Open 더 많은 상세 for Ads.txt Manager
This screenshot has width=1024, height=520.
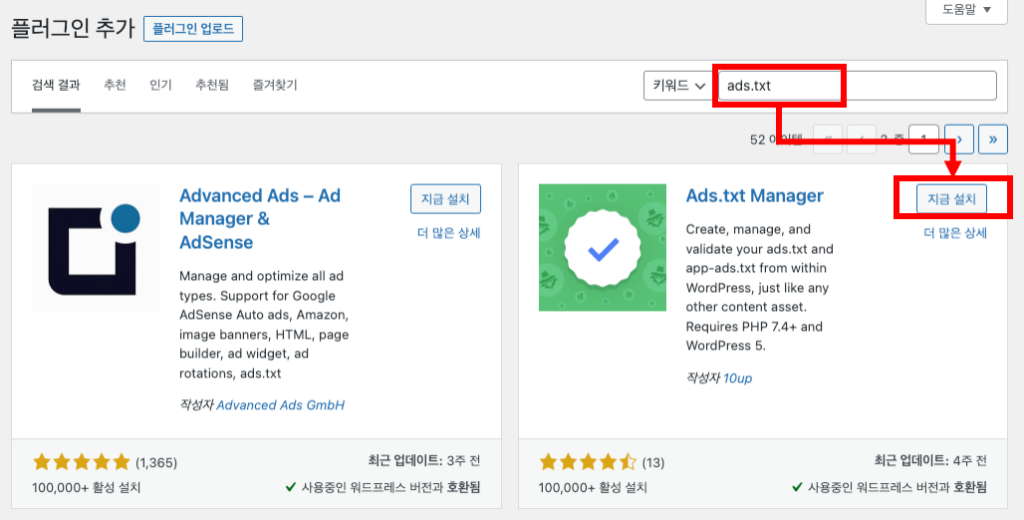coord(955,233)
